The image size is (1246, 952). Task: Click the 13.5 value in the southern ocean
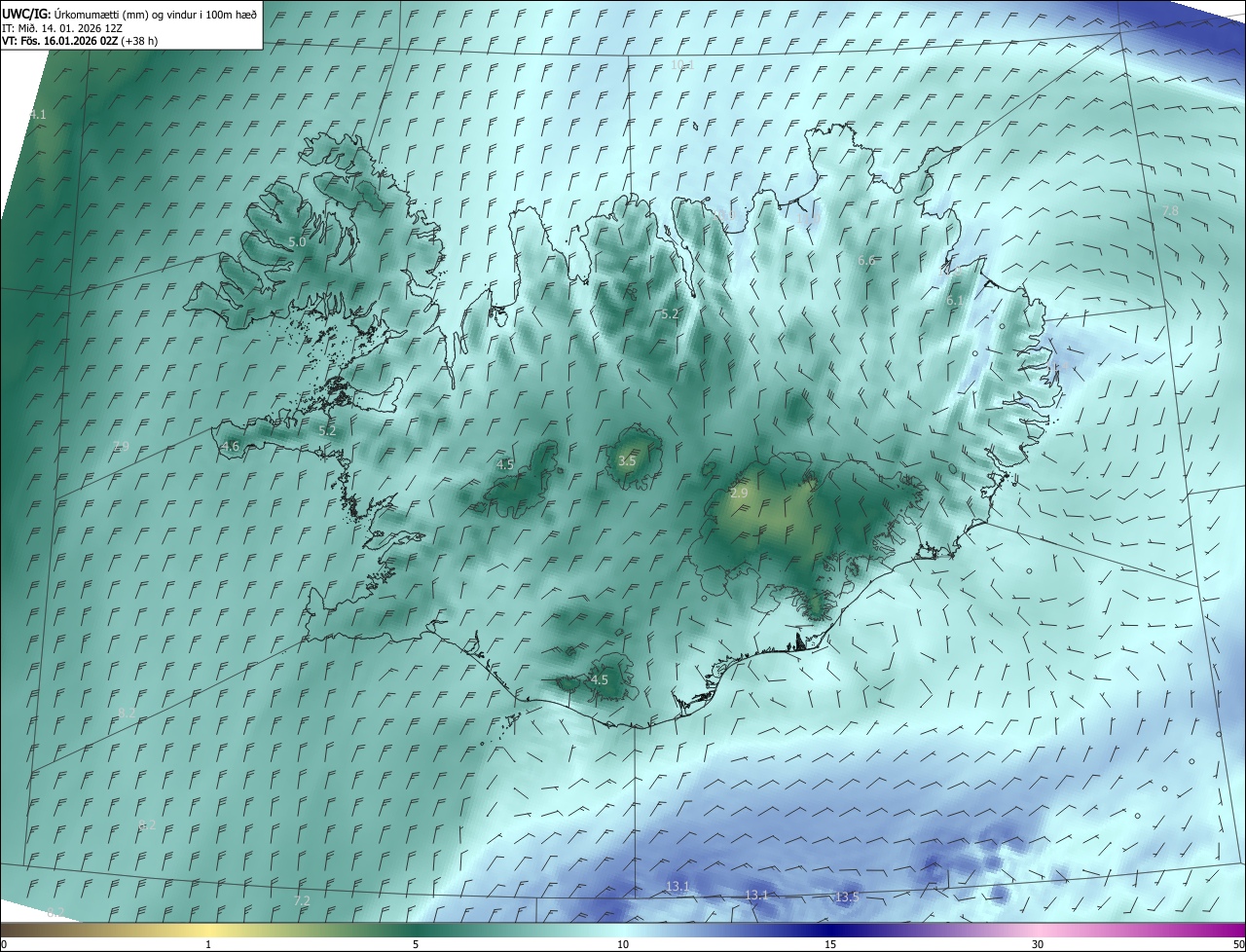pyautogui.click(x=847, y=897)
